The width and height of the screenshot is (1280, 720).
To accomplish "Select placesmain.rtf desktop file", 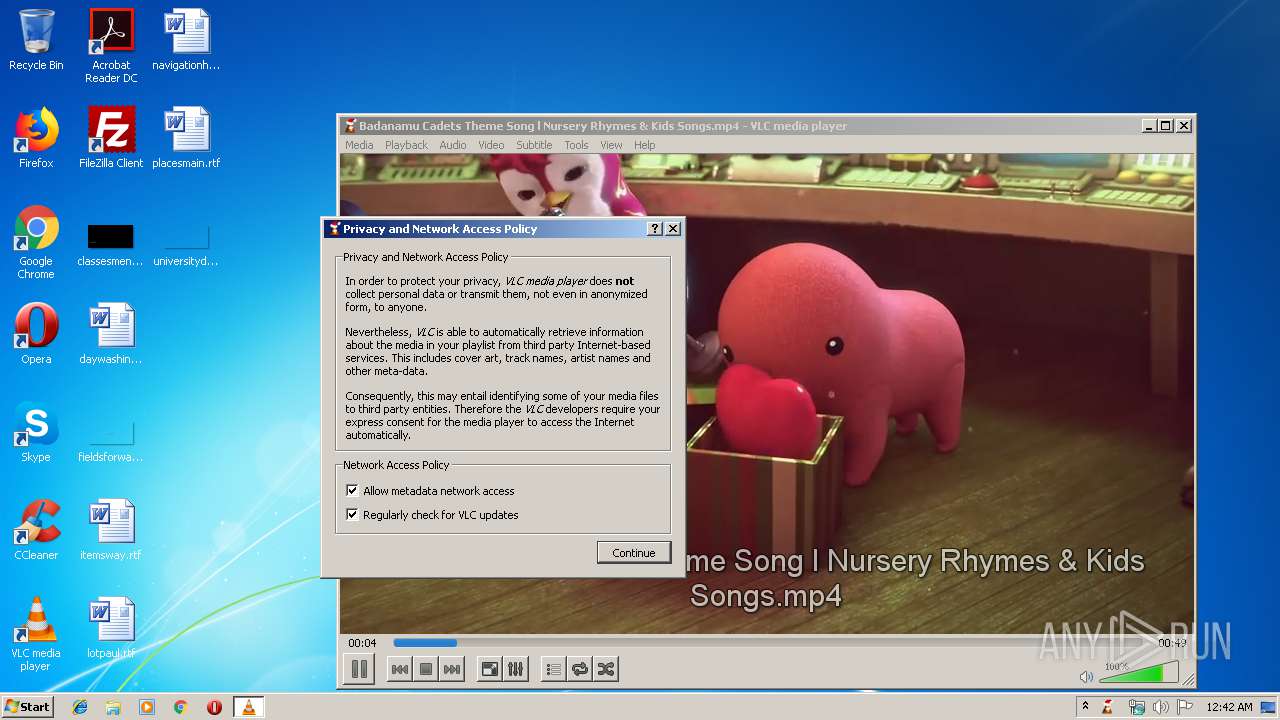I will (186, 138).
